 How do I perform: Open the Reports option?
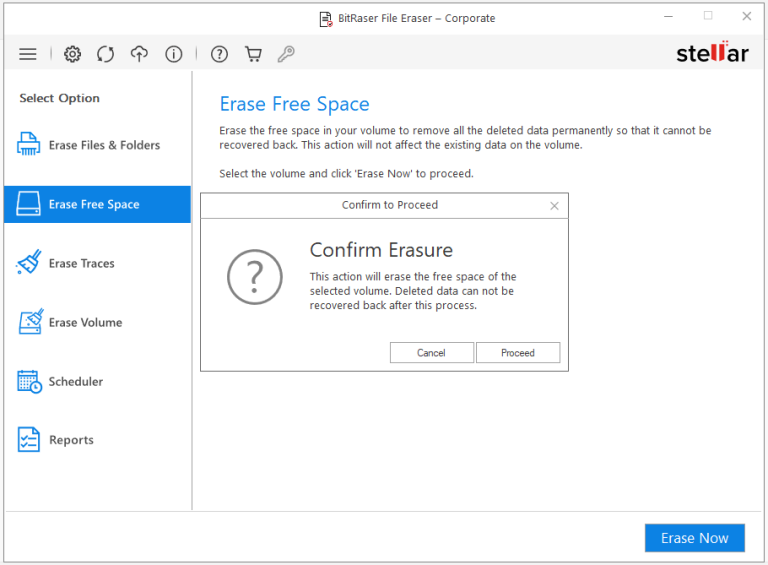tap(97, 440)
